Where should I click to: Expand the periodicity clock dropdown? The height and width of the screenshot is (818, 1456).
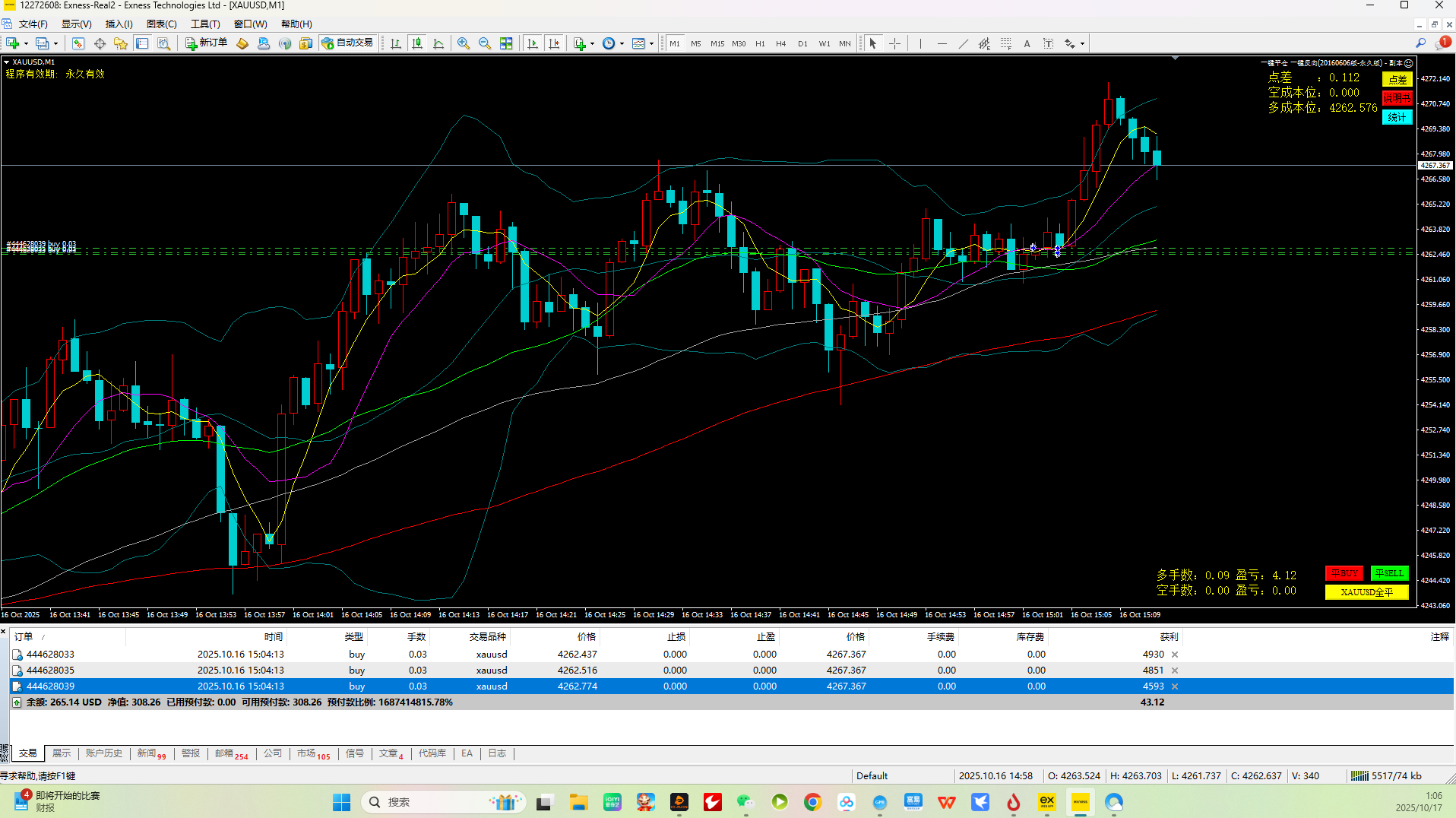tap(622, 43)
